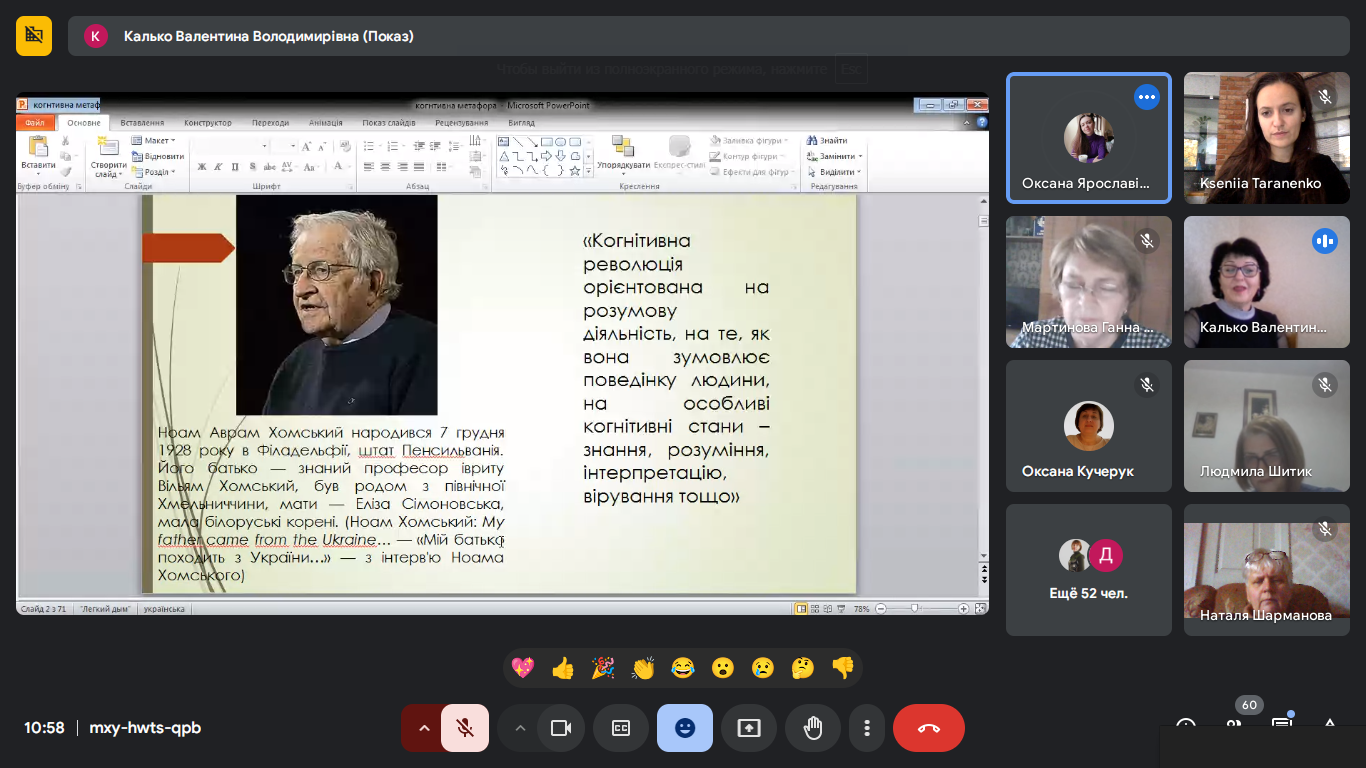Toggle text shadow S formatting
The width and height of the screenshot is (1366, 768).
pos(252,167)
